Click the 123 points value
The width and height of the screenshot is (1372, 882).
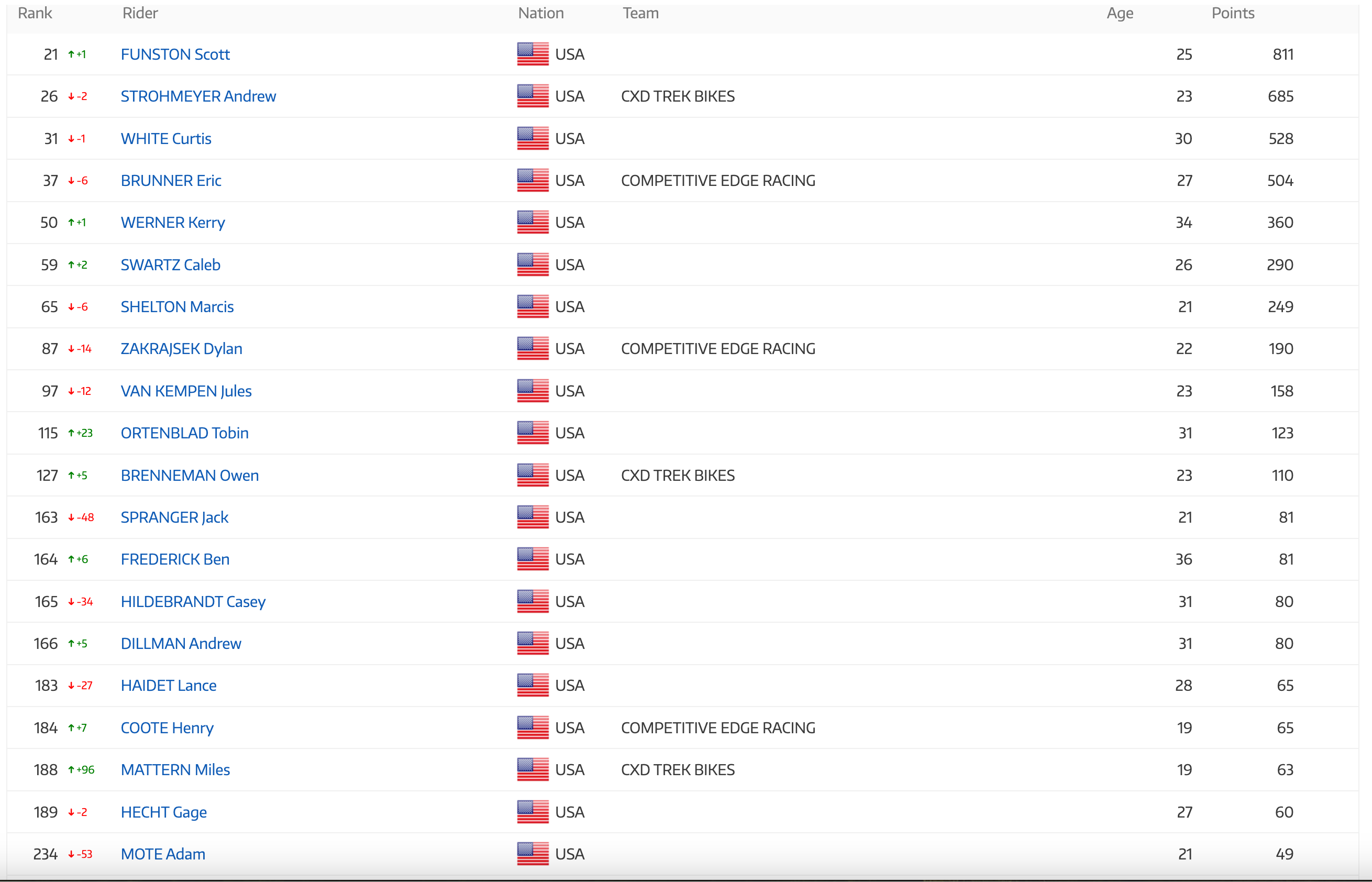[x=1282, y=433]
